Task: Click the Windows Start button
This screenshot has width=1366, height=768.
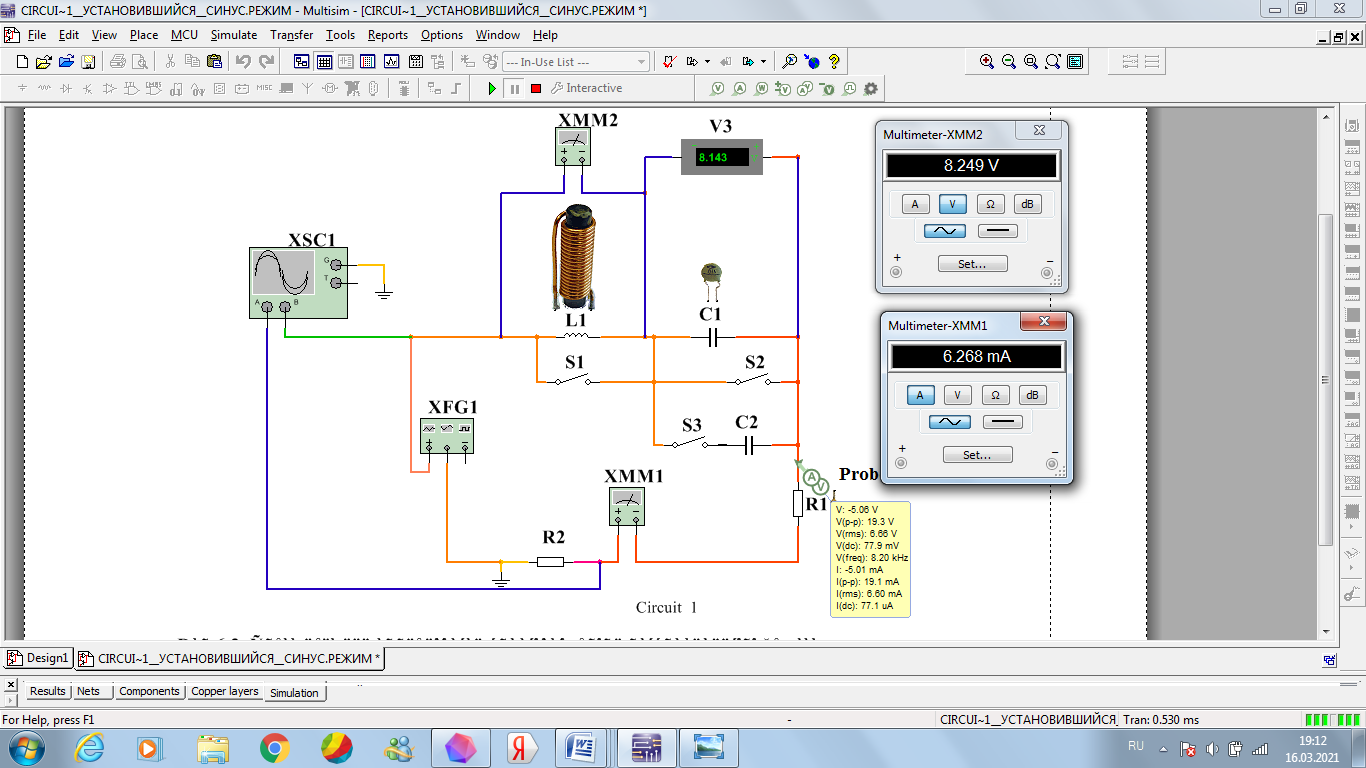Action: pos(26,747)
